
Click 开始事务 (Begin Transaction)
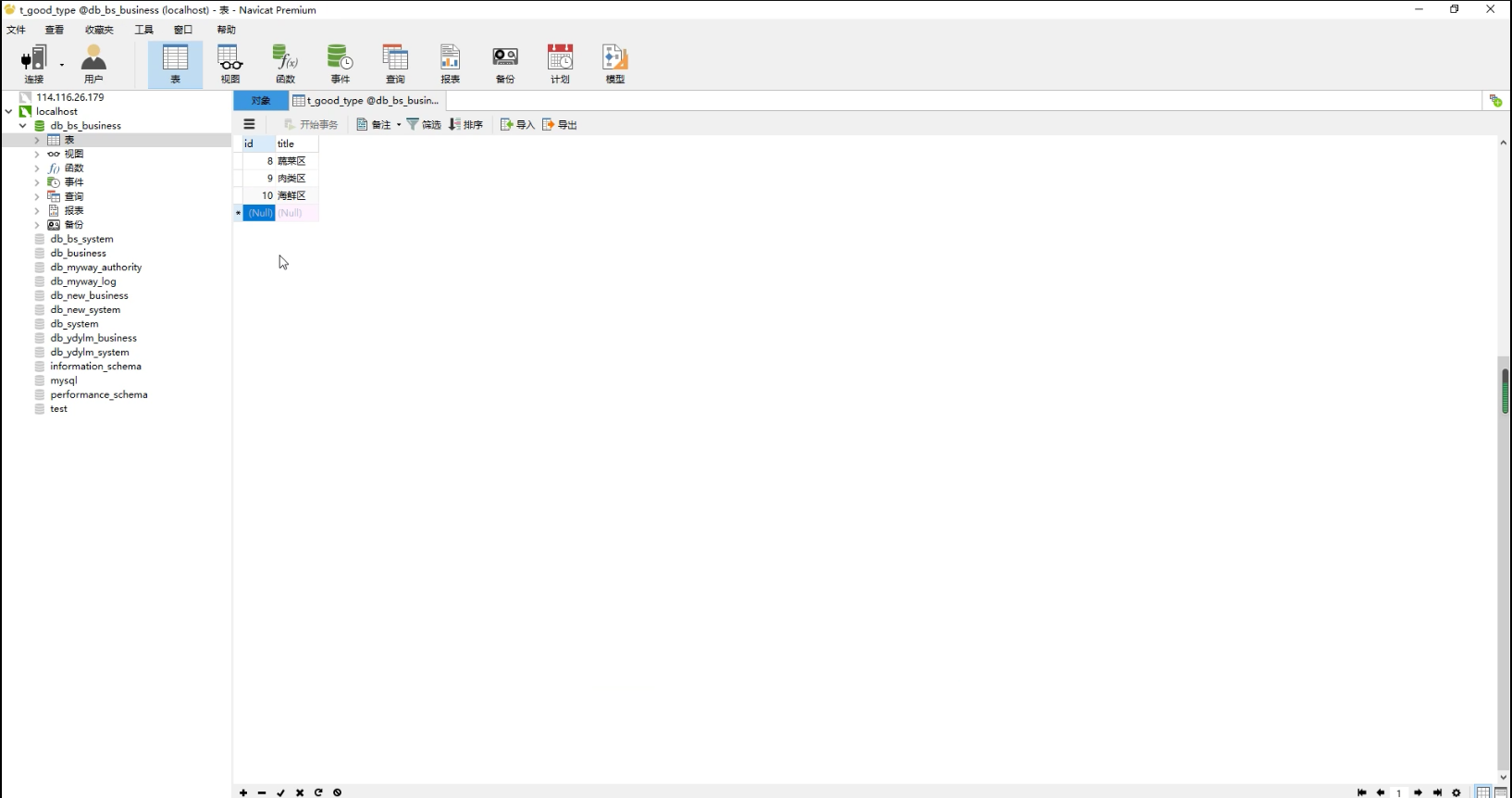coord(311,124)
